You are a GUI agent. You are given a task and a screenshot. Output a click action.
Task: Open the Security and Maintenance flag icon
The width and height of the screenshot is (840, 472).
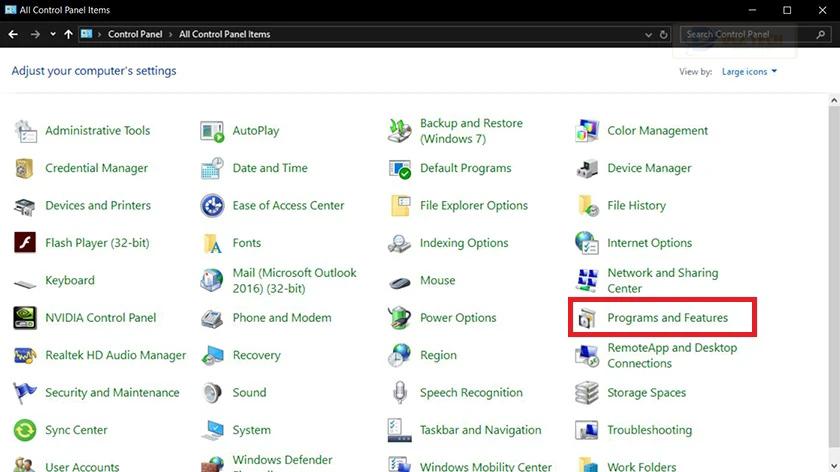pyautogui.click(x=25, y=393)
